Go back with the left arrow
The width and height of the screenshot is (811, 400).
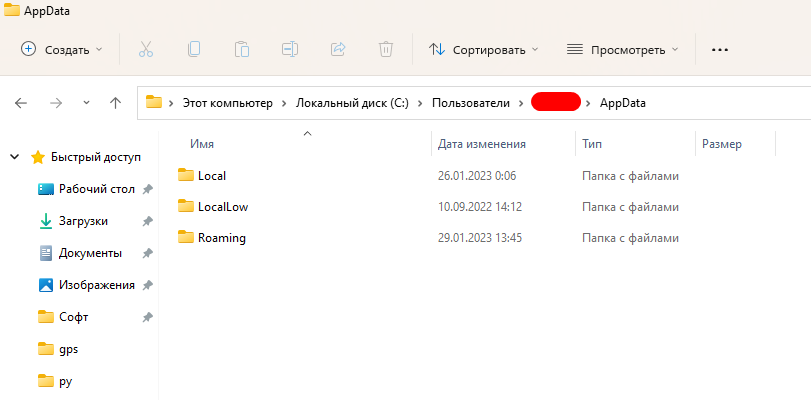21,103
